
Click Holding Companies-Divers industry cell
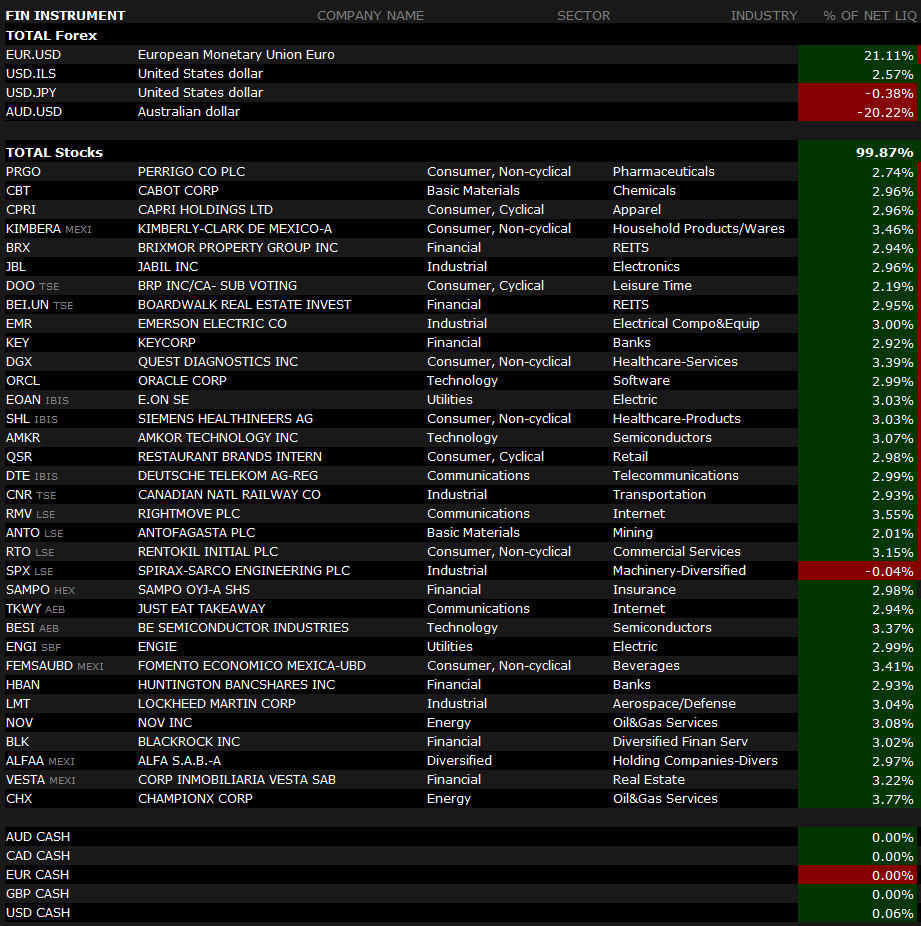pos(695,761)
